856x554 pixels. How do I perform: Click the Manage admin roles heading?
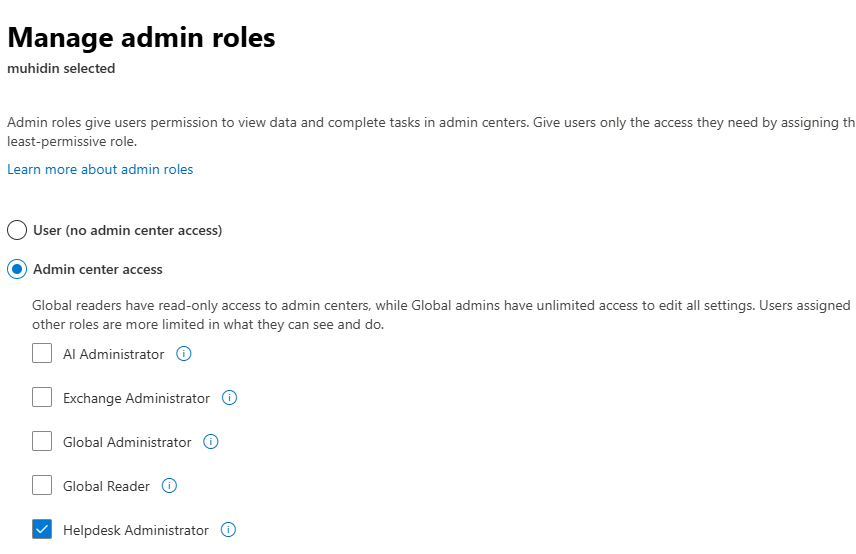tap(141, 38)
